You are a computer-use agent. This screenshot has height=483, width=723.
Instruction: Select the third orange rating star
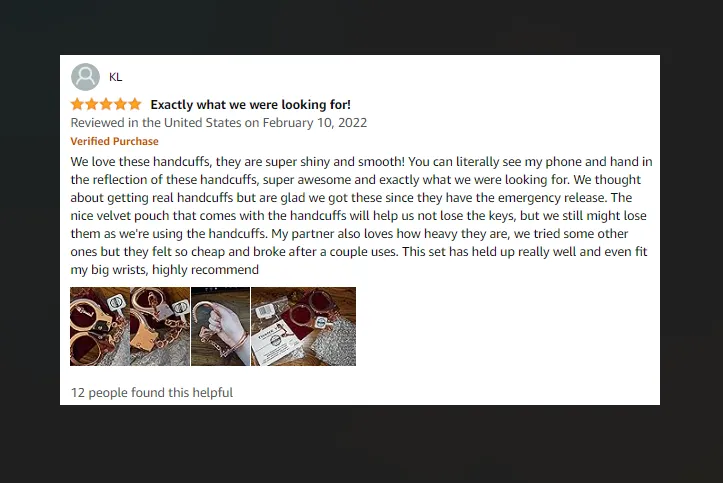point(106,104)
